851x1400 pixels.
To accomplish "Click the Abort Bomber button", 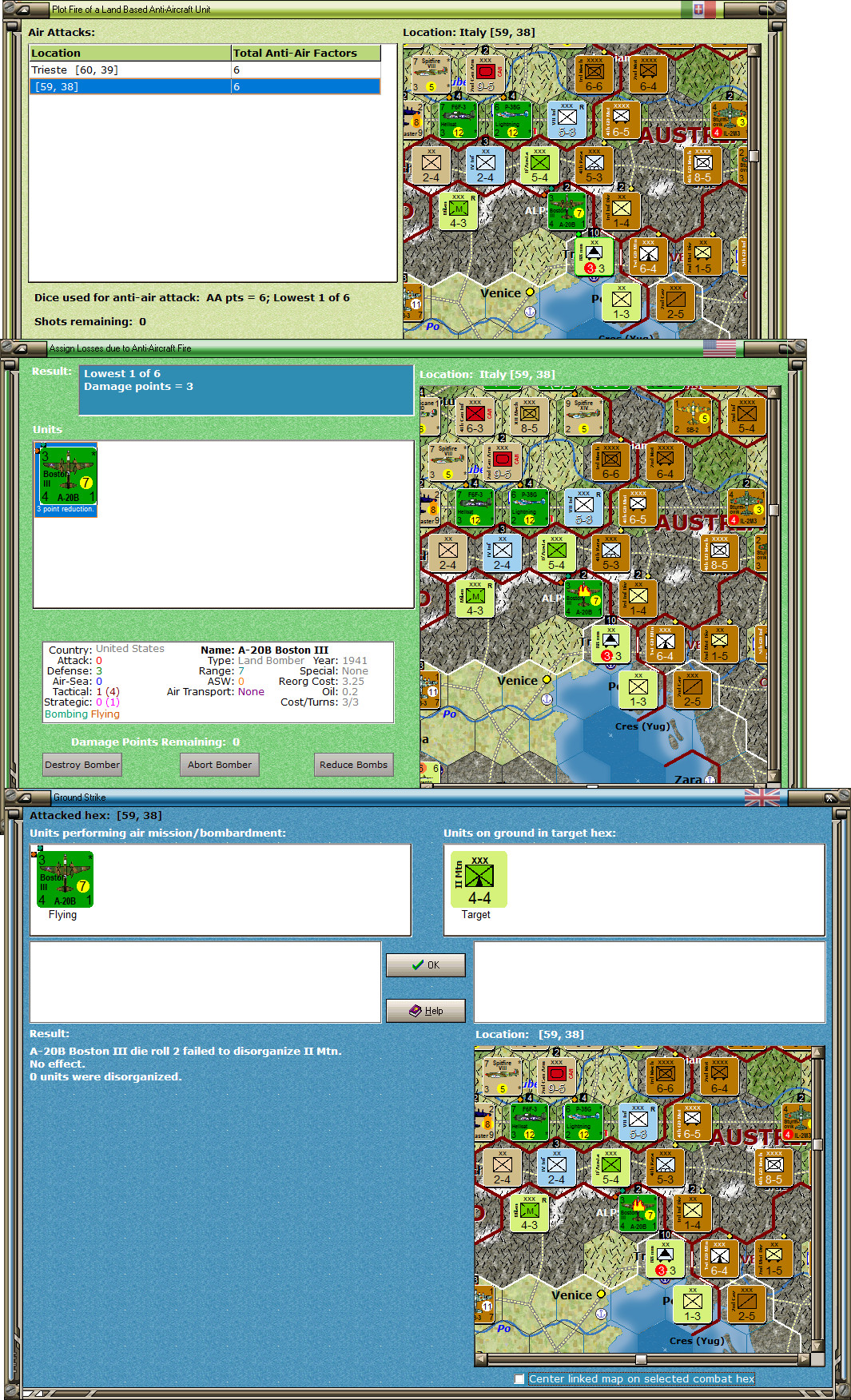I will [x=220, y=765].
